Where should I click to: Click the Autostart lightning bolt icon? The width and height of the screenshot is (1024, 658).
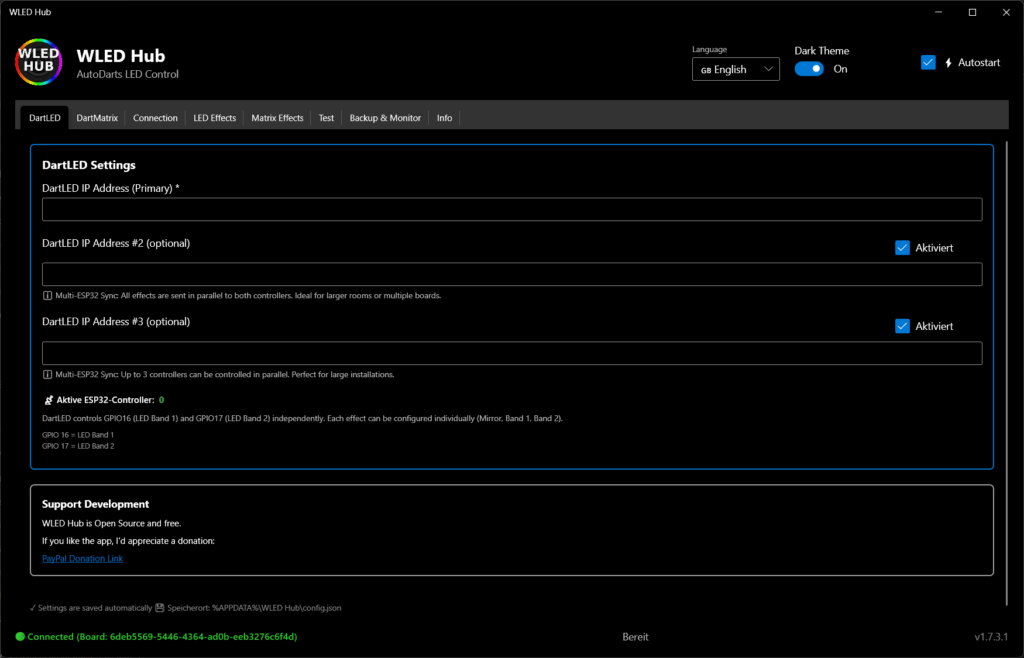point(949,63)
